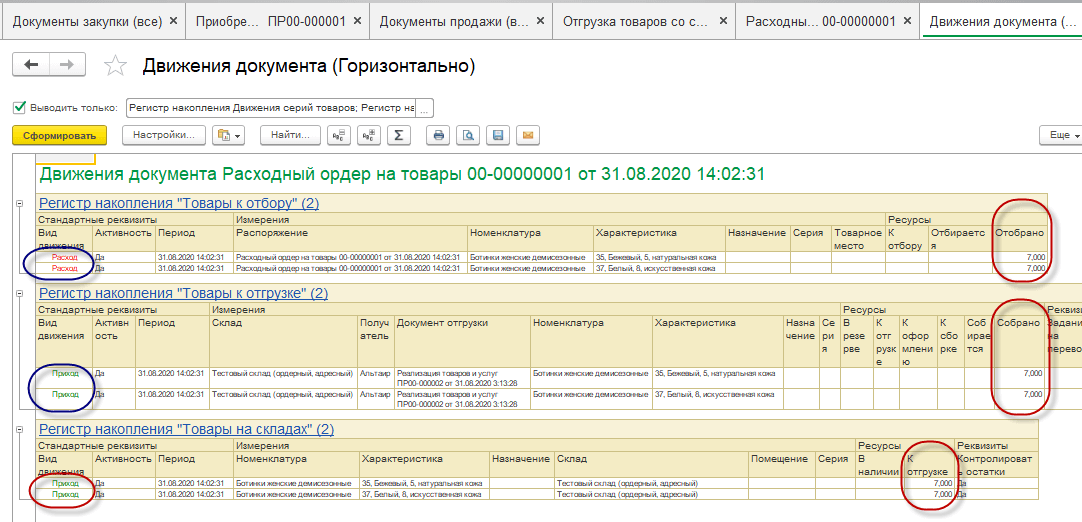Screen dimensions: 1082x522
Task: Open report variants dropdown icon
Action: [230, 135]
